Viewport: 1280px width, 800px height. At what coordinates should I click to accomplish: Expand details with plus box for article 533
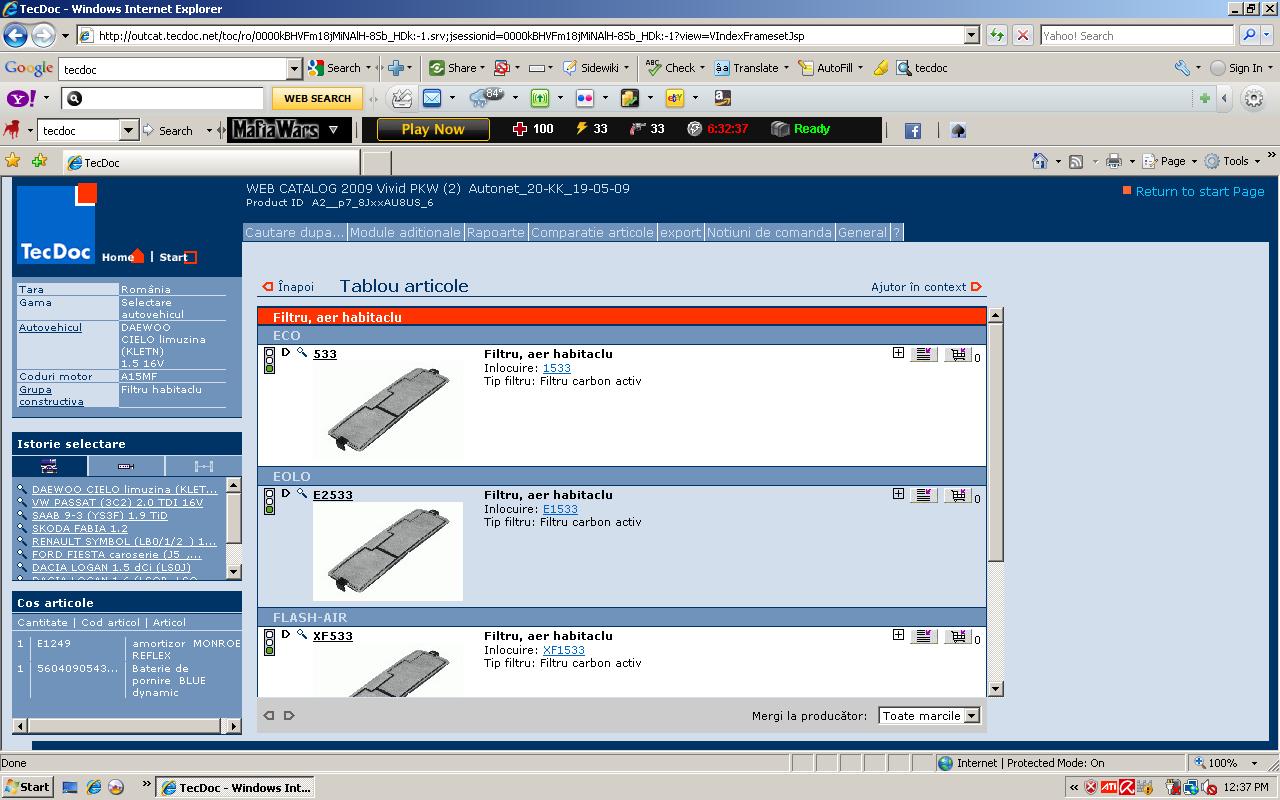898,353
